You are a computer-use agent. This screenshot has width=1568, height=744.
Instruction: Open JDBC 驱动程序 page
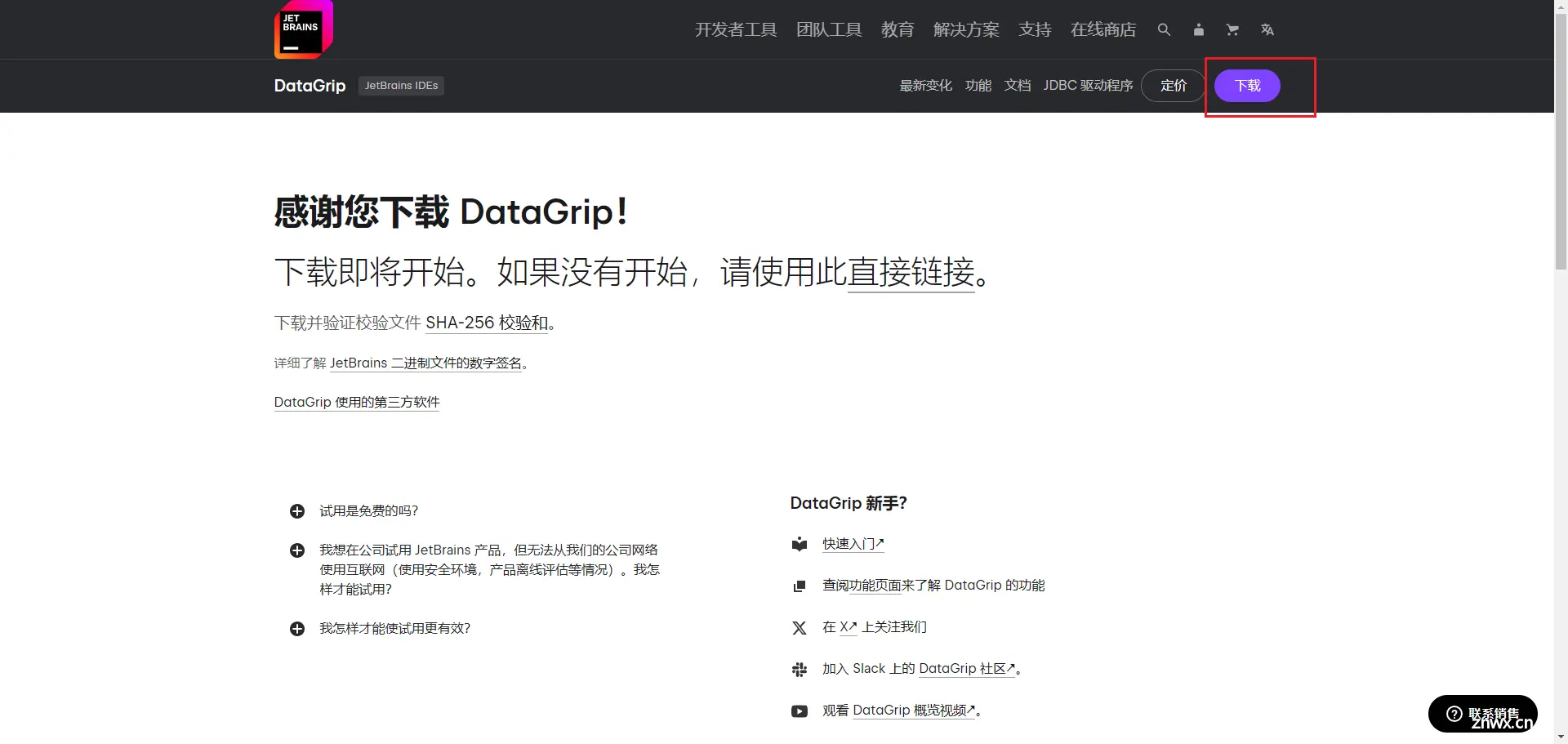[x=1088, y=86]
